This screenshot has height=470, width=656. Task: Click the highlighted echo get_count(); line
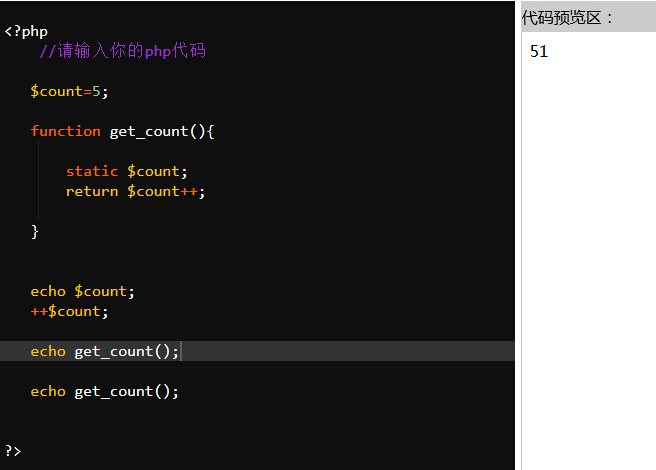(104, 351)
